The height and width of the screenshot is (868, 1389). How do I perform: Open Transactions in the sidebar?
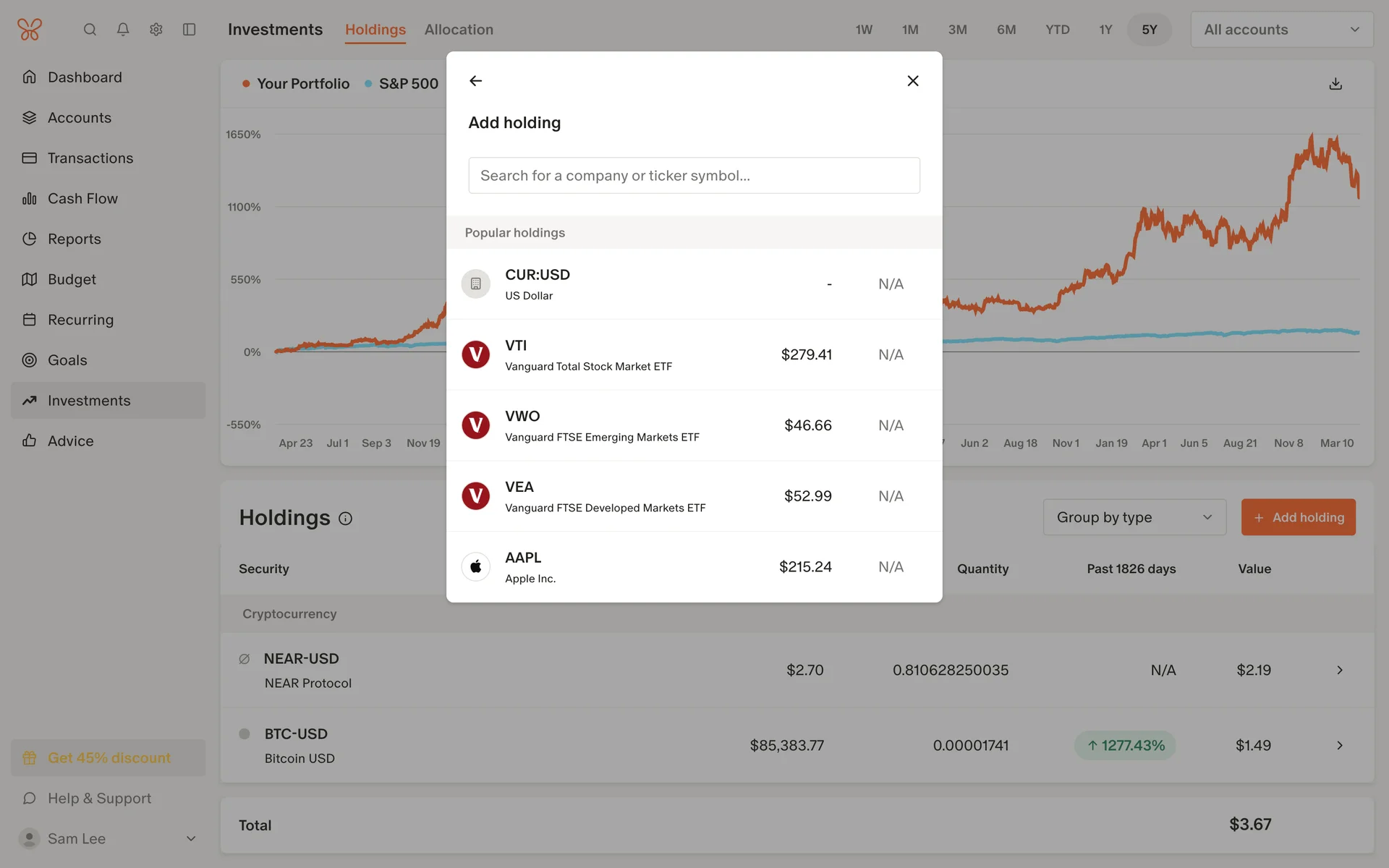[x=90, y=158]
